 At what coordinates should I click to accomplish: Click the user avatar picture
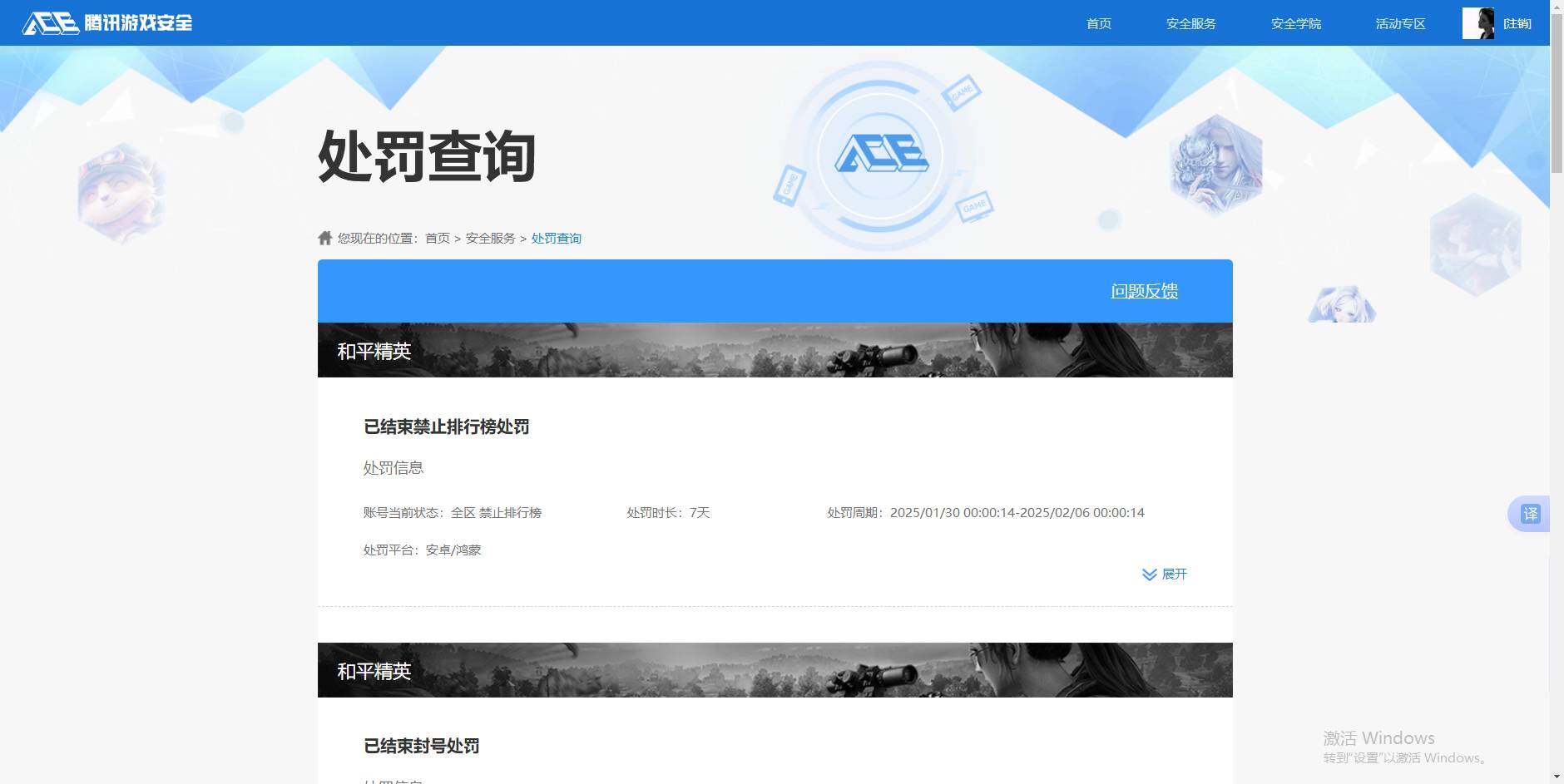point(1477,23)
